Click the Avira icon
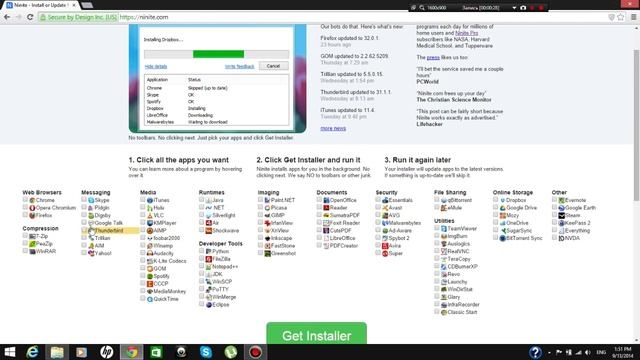Image resolution: width=640 pixels, height=360 pixels. tap(385, 246)
